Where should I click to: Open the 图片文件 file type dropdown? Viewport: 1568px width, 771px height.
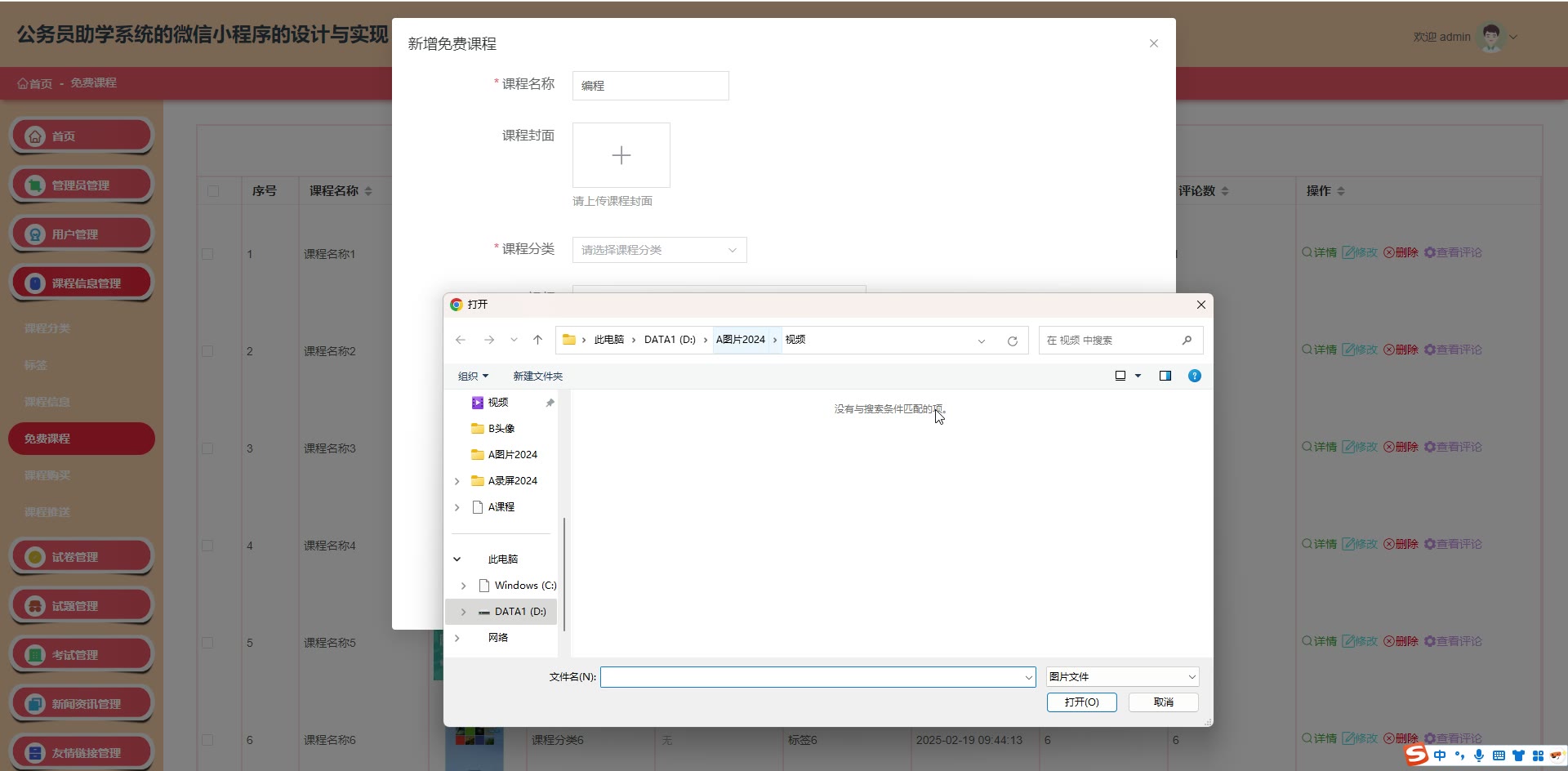coord(1122,676)
